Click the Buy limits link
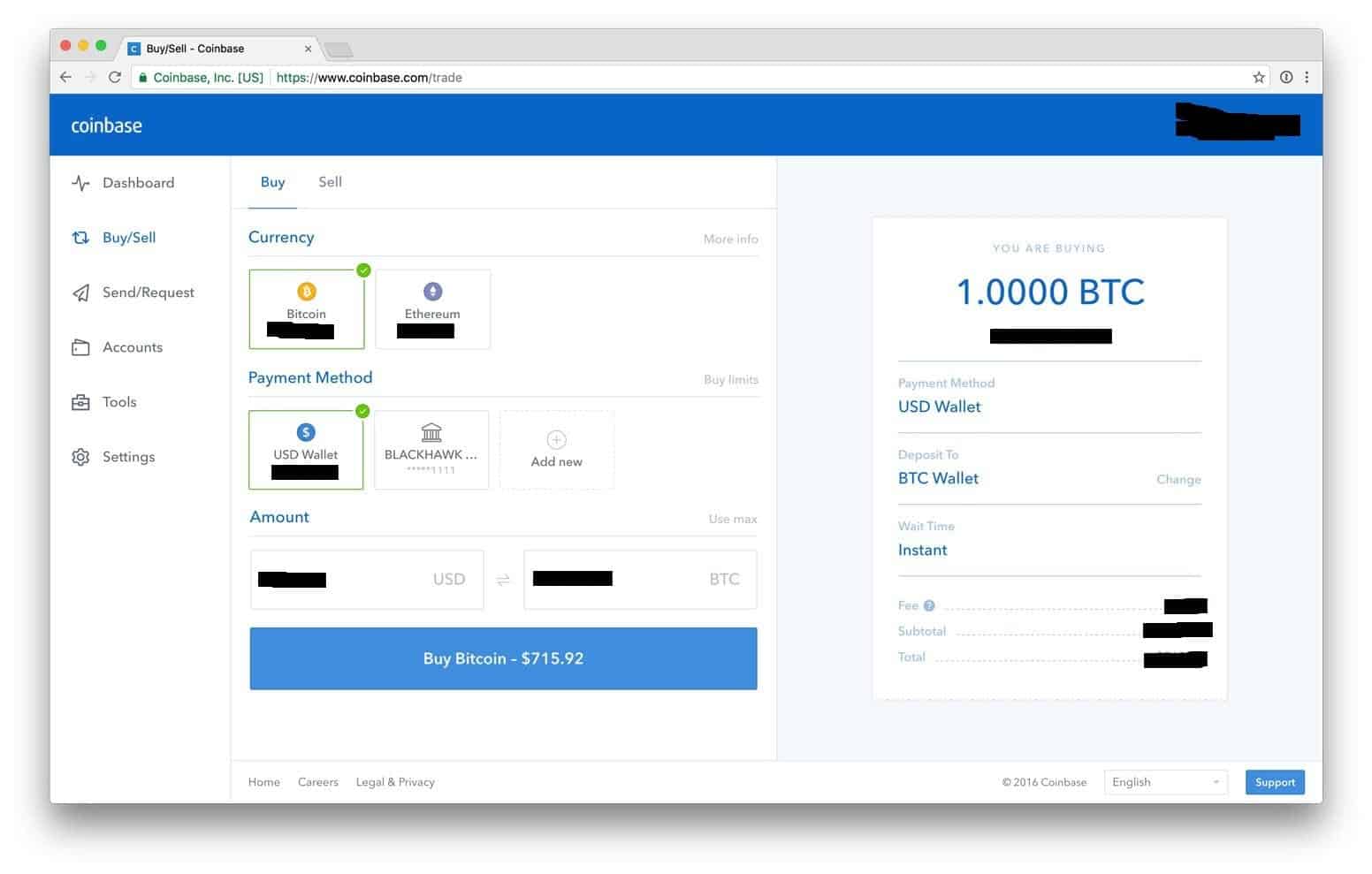 click(730, 379)
